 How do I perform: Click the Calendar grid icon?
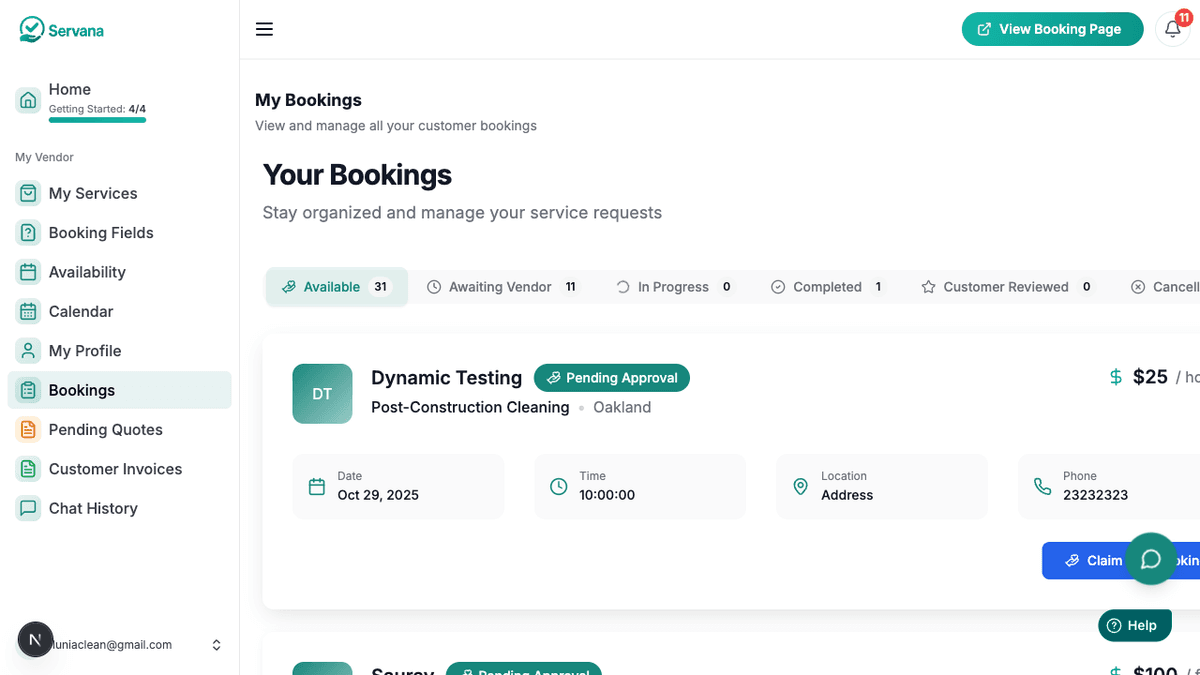click(x=28, y=311)
